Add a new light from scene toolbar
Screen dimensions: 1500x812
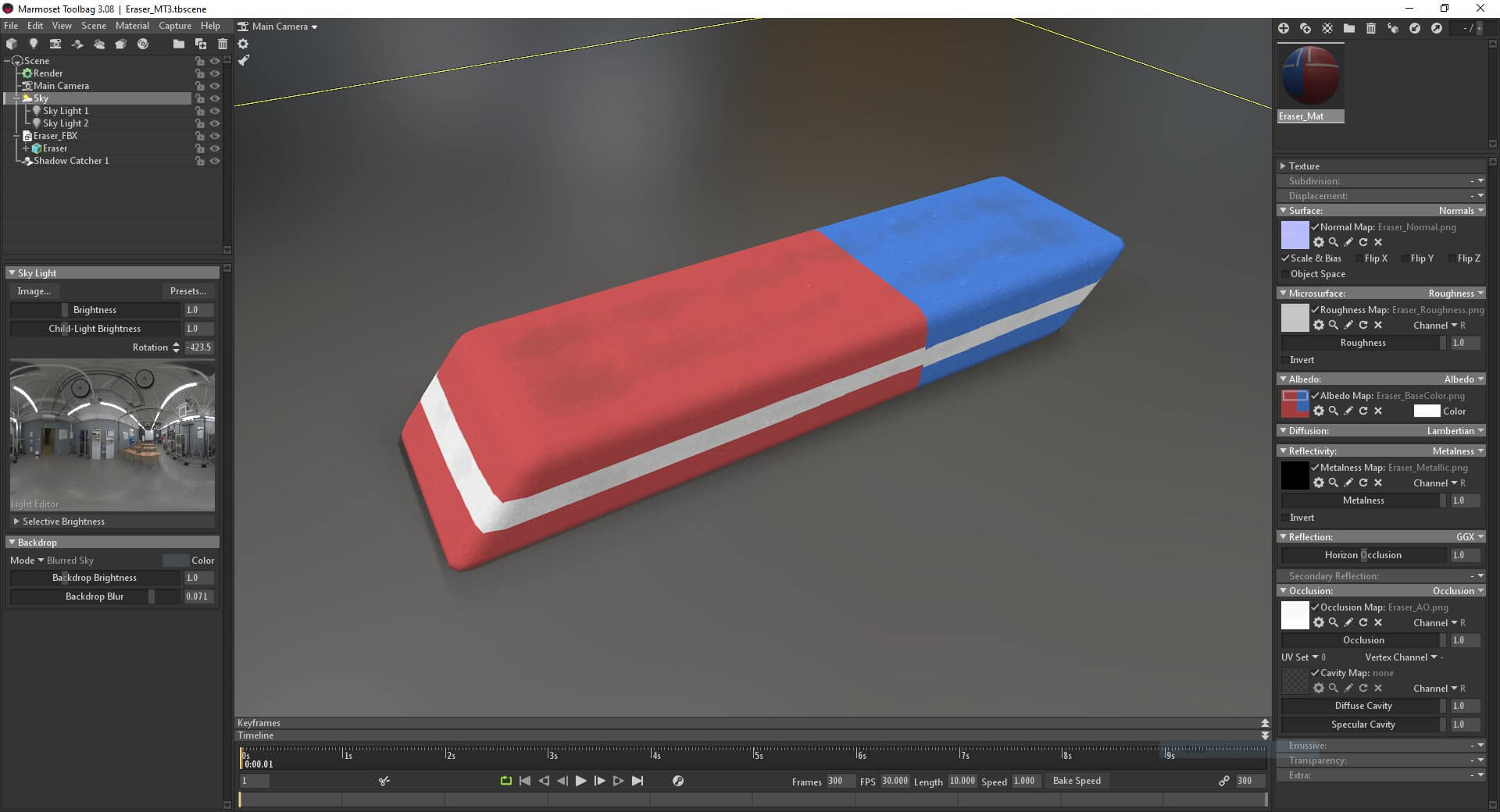tap(34, 44)
